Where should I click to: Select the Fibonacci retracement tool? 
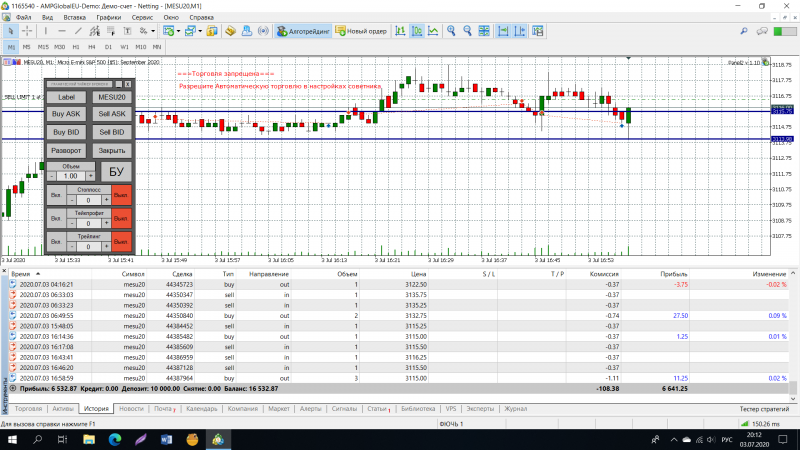tap(111, 31)
